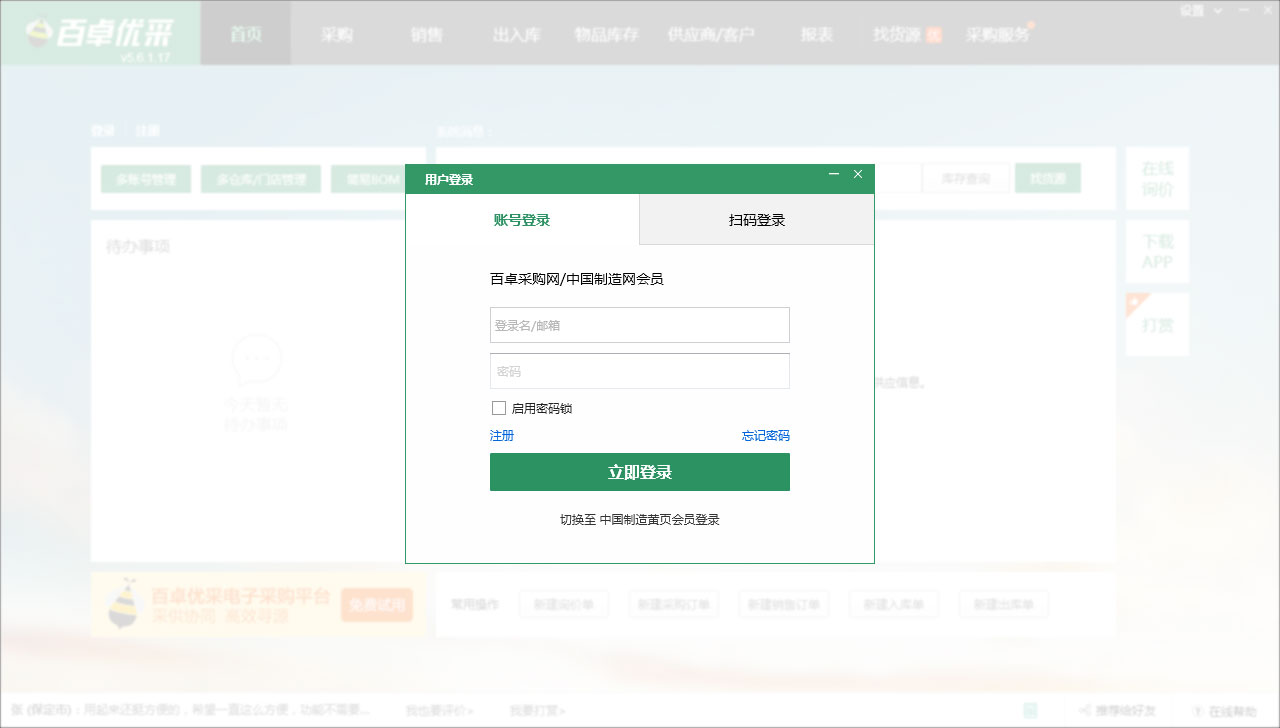Open the 采购 menu in main window
1280x728 pixels.
[337, 34]
